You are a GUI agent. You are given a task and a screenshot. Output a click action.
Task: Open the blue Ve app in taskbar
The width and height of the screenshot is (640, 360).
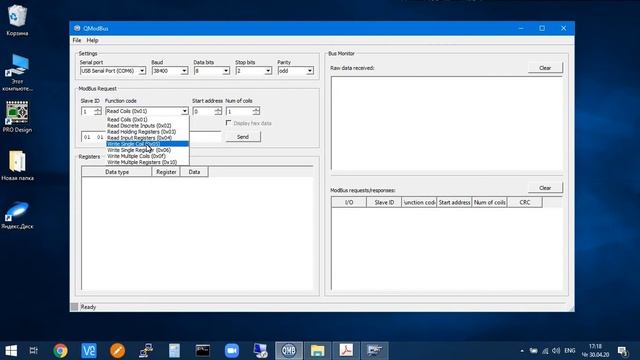89,351
